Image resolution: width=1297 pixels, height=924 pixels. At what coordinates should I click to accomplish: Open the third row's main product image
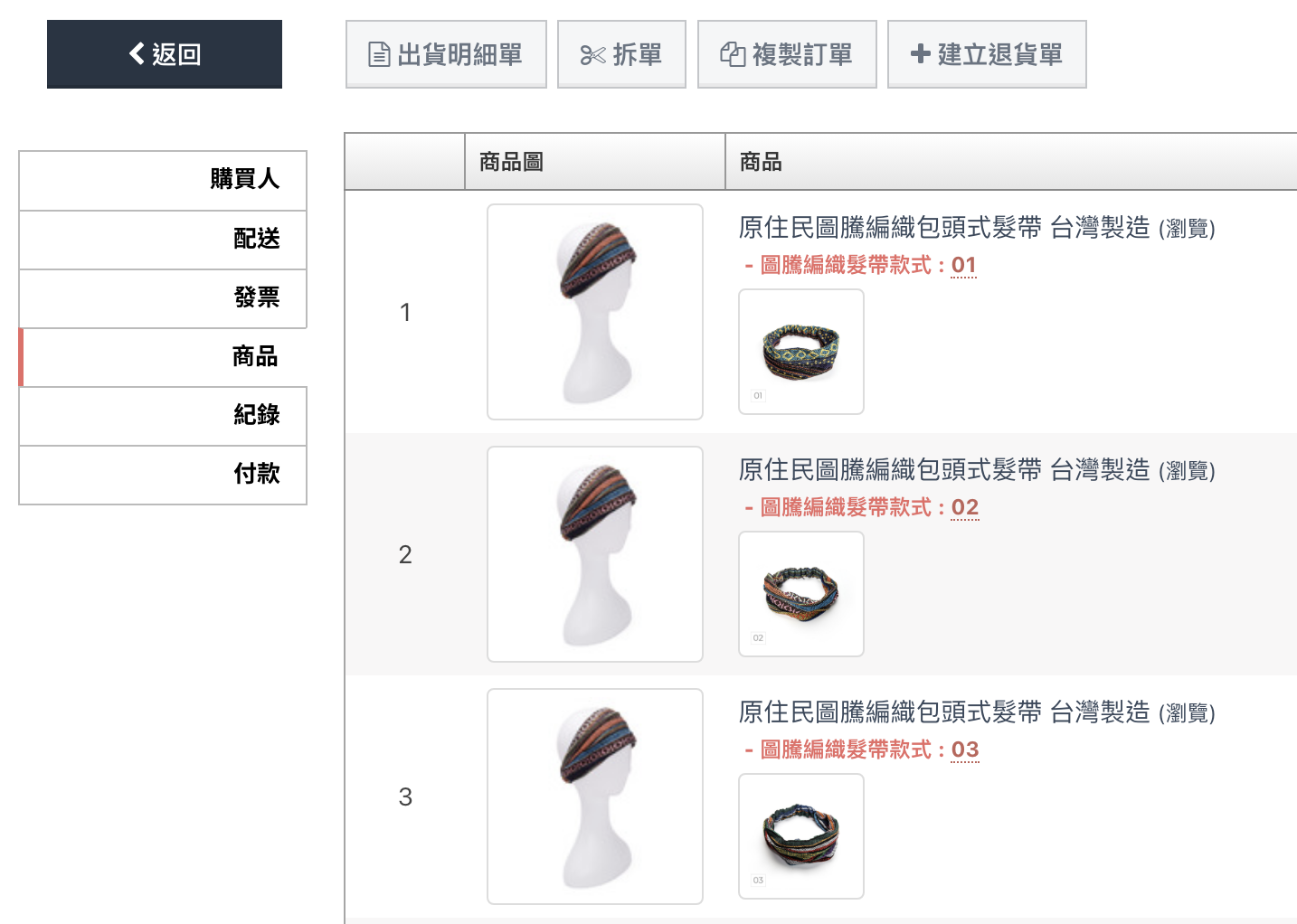[x=595, y=797]
